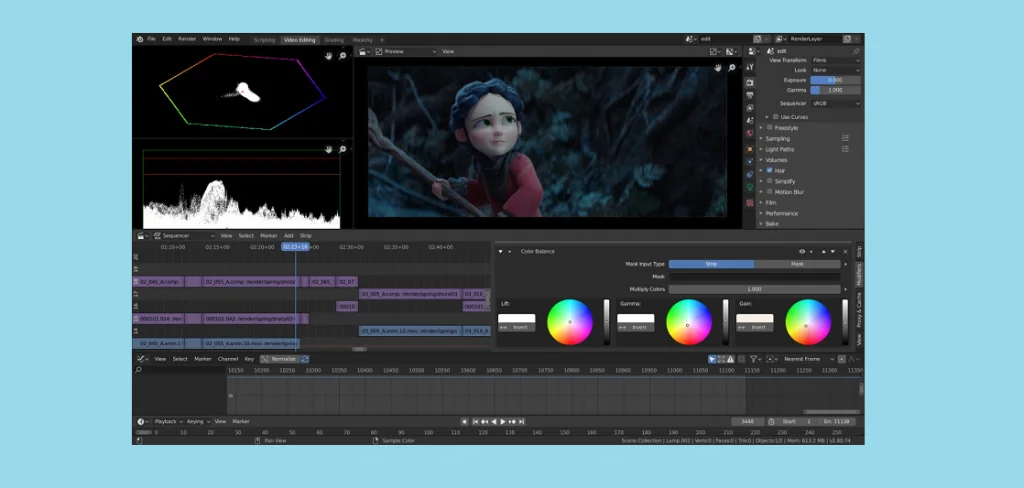Image resolution: width=1024 pixels, height=488 pixels.
Task: Click the Play animation button
Action: coord(502,422)
